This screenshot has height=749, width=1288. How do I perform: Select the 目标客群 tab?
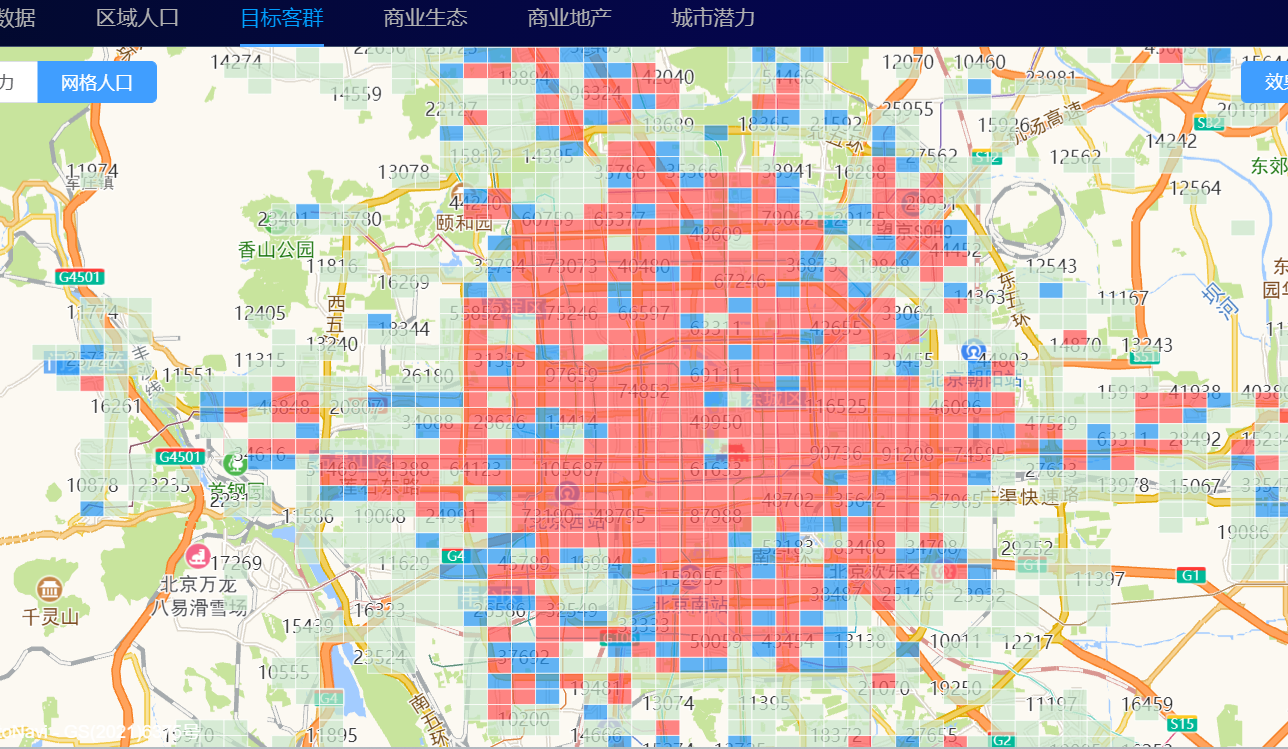(282, 18)
